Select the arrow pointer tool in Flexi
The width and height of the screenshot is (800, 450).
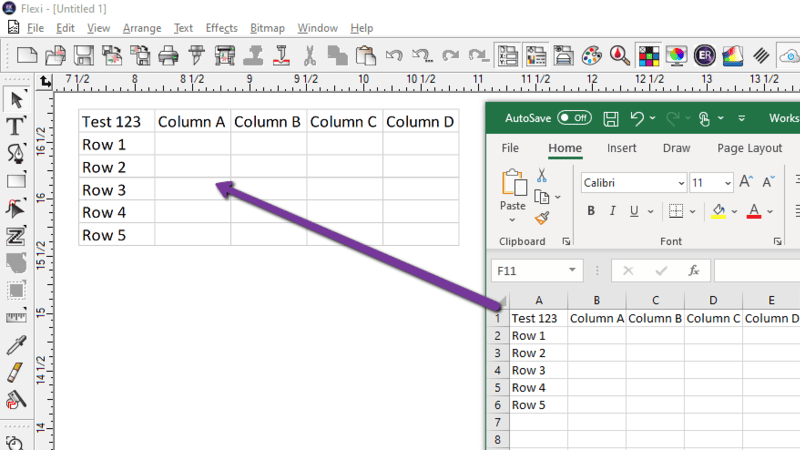point(16,99)
